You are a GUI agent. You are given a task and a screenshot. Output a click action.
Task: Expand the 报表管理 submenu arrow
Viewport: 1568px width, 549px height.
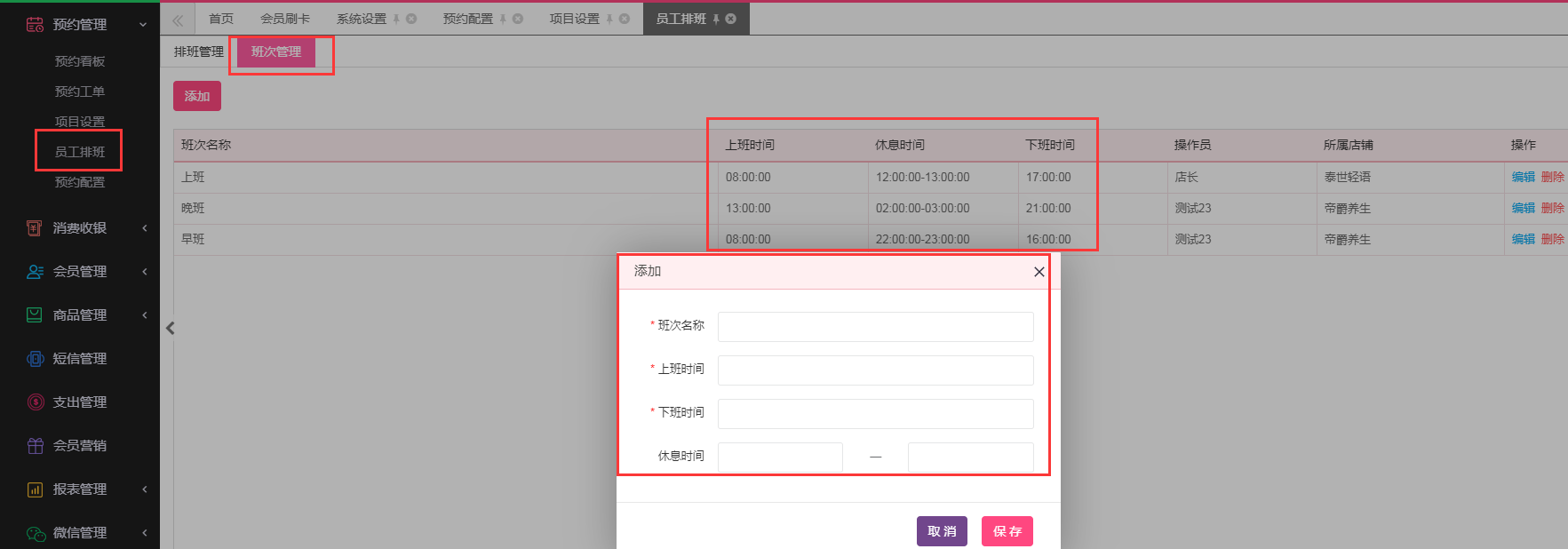pos(145,489)
